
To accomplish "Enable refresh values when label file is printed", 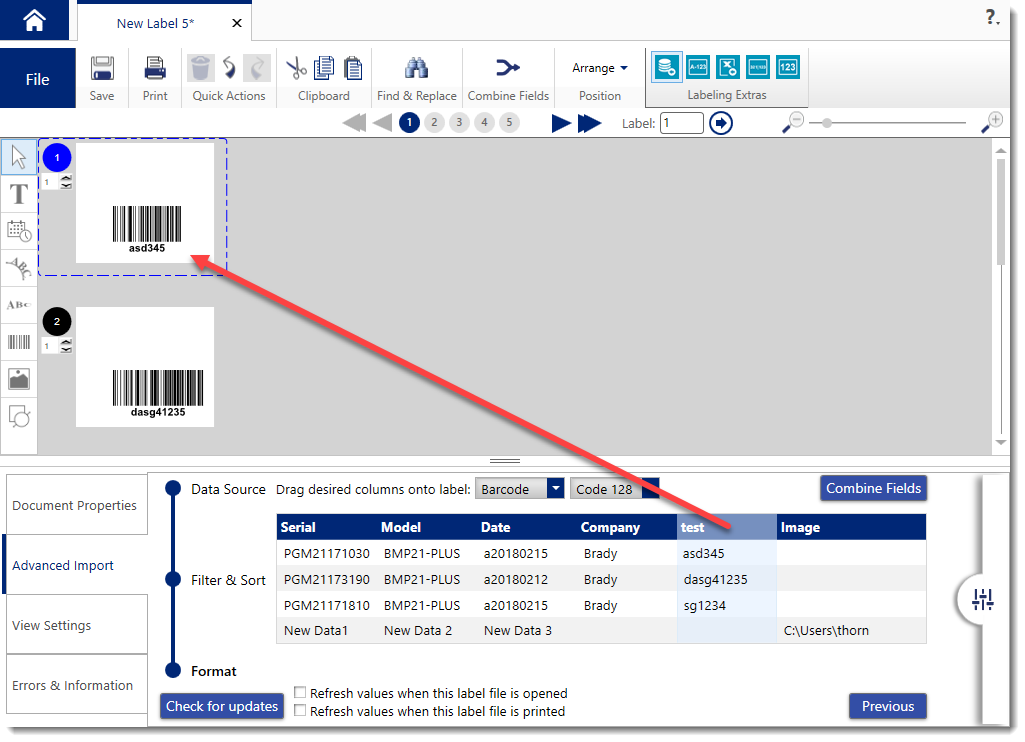I will 300,711.
